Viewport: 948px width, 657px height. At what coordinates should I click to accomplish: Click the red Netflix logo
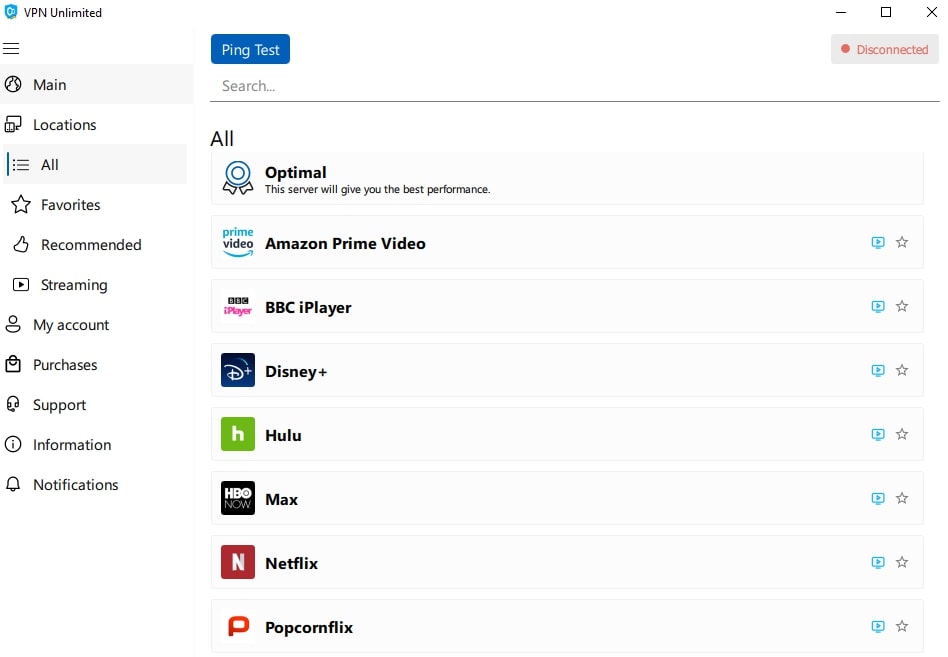(238, 562)
